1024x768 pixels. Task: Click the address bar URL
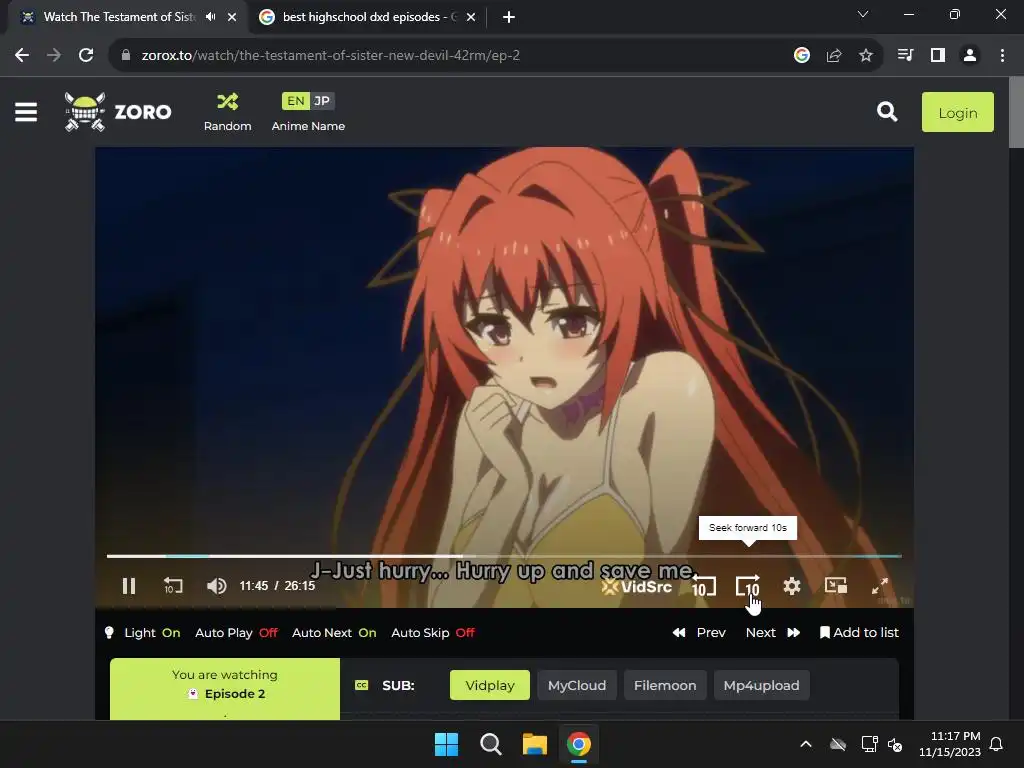coord(330,56)
